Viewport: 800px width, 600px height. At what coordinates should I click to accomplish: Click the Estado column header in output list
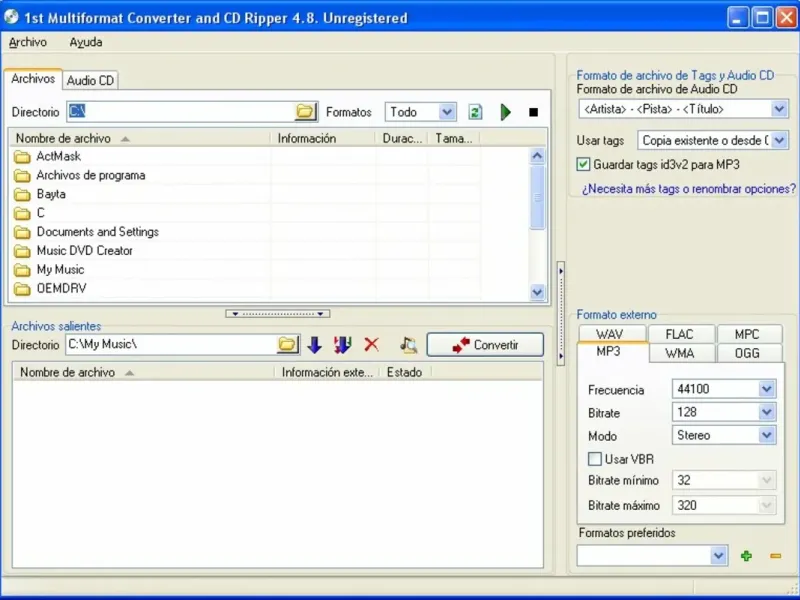[x=404, y=372]
